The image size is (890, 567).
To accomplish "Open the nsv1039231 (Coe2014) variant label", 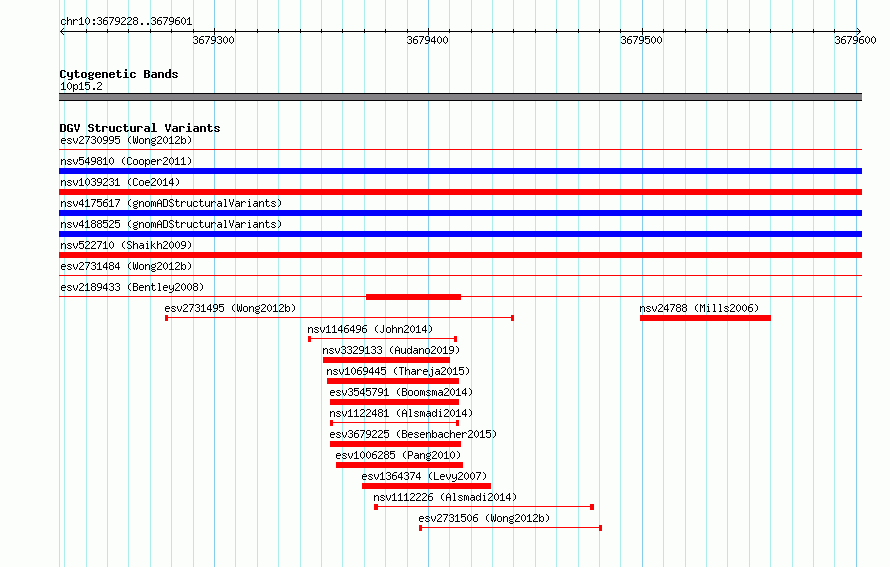I will [x=120, y=182].
